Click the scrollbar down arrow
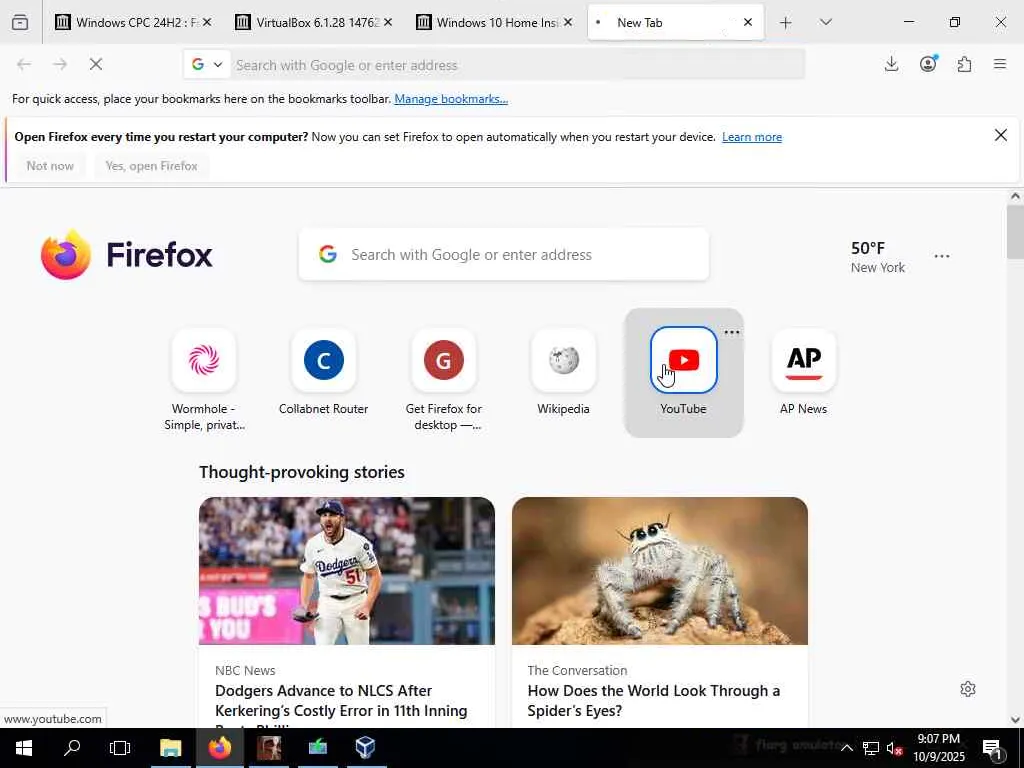This screenshot has height=768, width=1024. (x=1015, y=720)
